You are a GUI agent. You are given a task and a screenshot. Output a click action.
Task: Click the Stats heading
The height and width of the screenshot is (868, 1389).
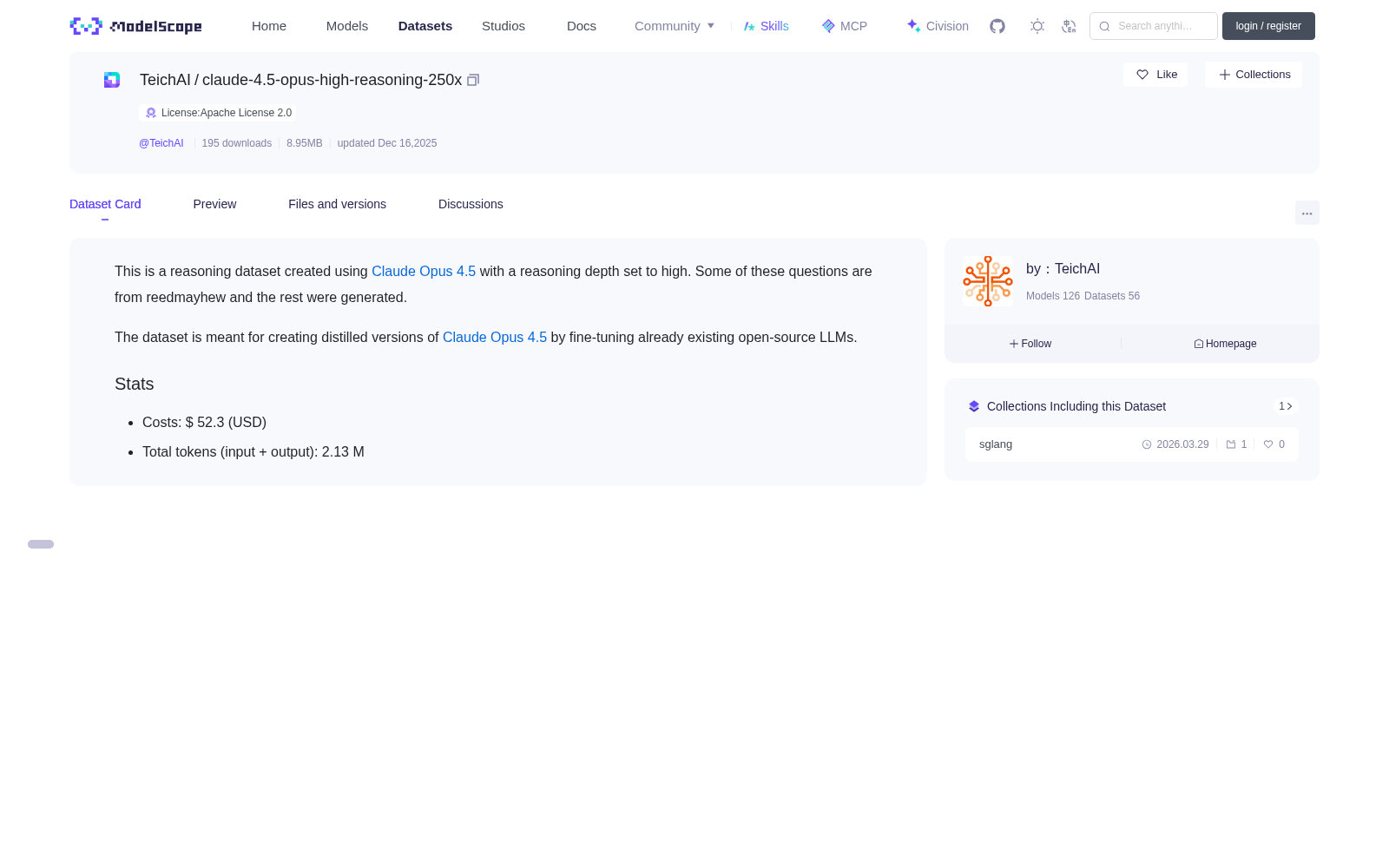135,384
